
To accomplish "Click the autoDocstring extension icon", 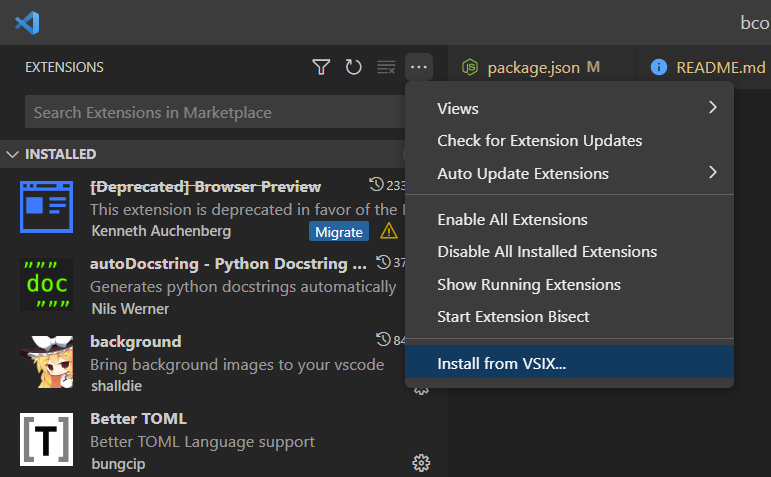I will tap(46, 284).
